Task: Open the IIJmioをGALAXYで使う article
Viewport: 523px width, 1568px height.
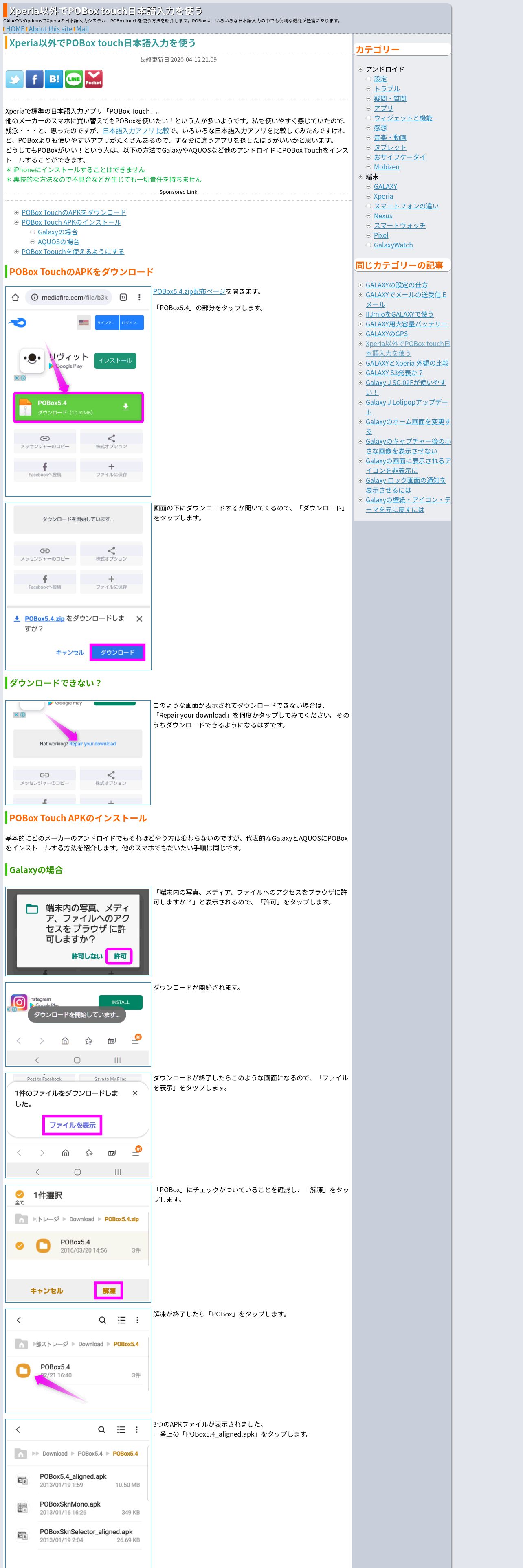Action: coord(400,314)
